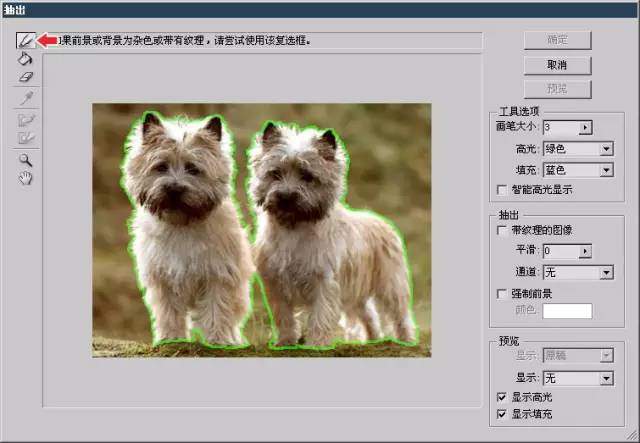
Task: Enable 智能高光显示 checkbox
Action: pyautogui.click(x=502, y=190)
